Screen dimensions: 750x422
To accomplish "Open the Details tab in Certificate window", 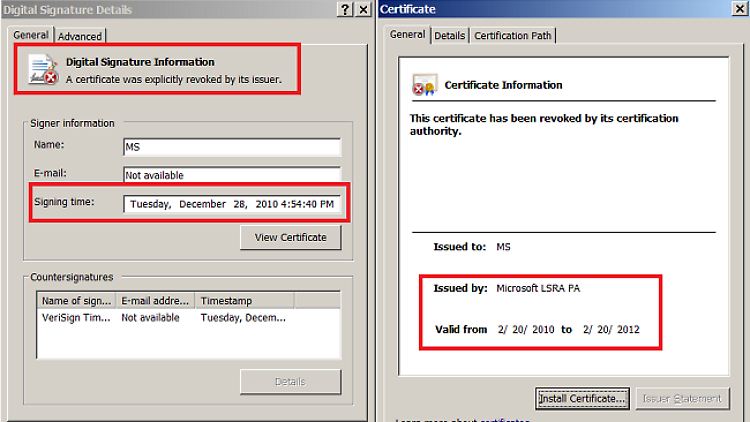I will pyautogui.click(x=450, y=35).
